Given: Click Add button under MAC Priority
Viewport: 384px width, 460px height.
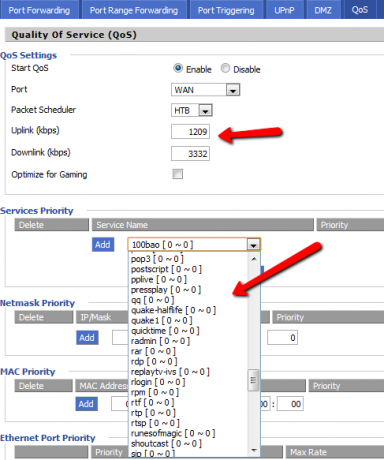Looking at the screenshot, I should tap(86, 404).
